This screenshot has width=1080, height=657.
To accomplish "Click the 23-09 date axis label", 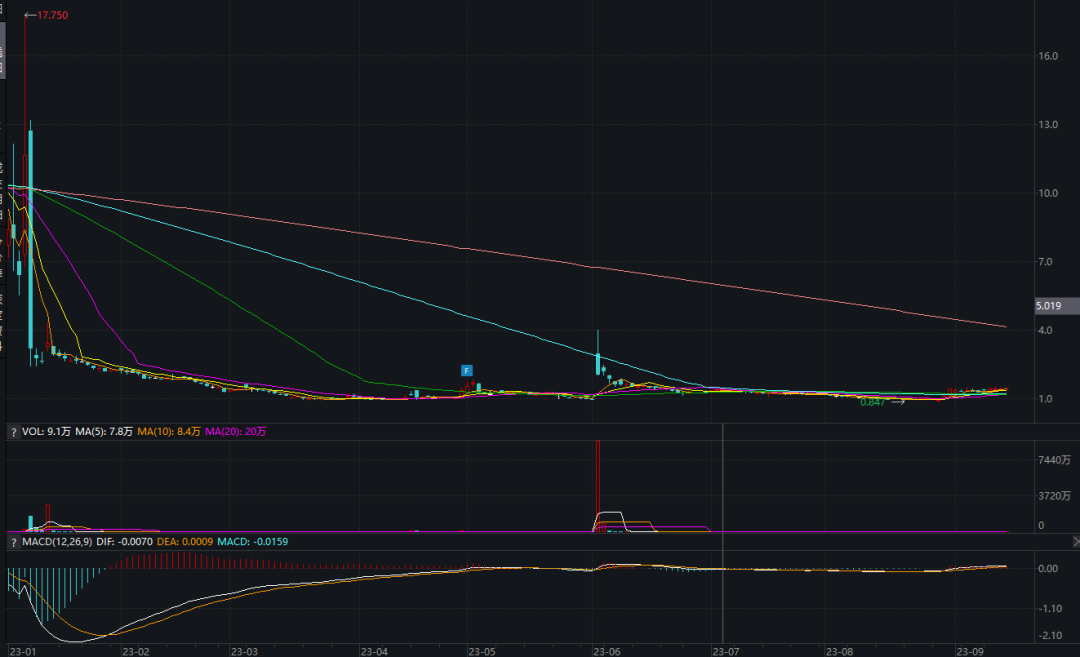I will click(x=970, y=651).
